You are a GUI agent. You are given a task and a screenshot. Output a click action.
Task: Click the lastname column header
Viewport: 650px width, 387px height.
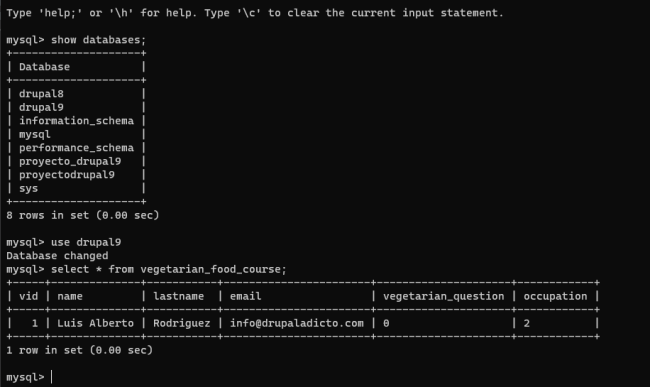pos(179,296)
